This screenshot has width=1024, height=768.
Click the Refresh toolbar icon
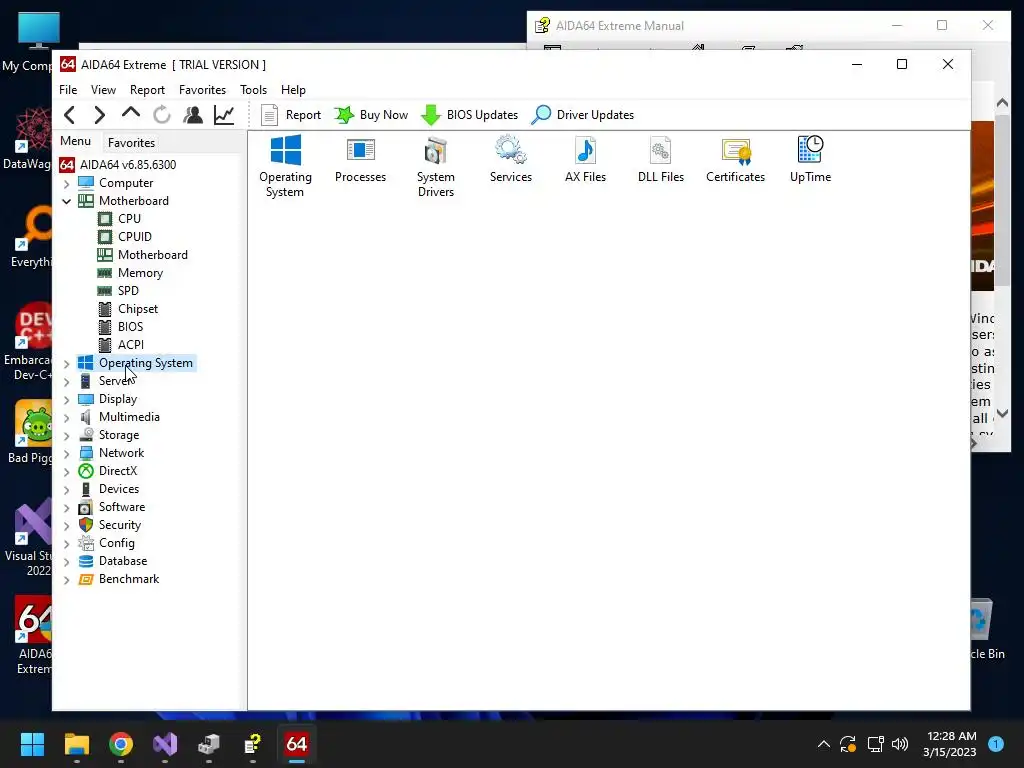tap(161, 115)
